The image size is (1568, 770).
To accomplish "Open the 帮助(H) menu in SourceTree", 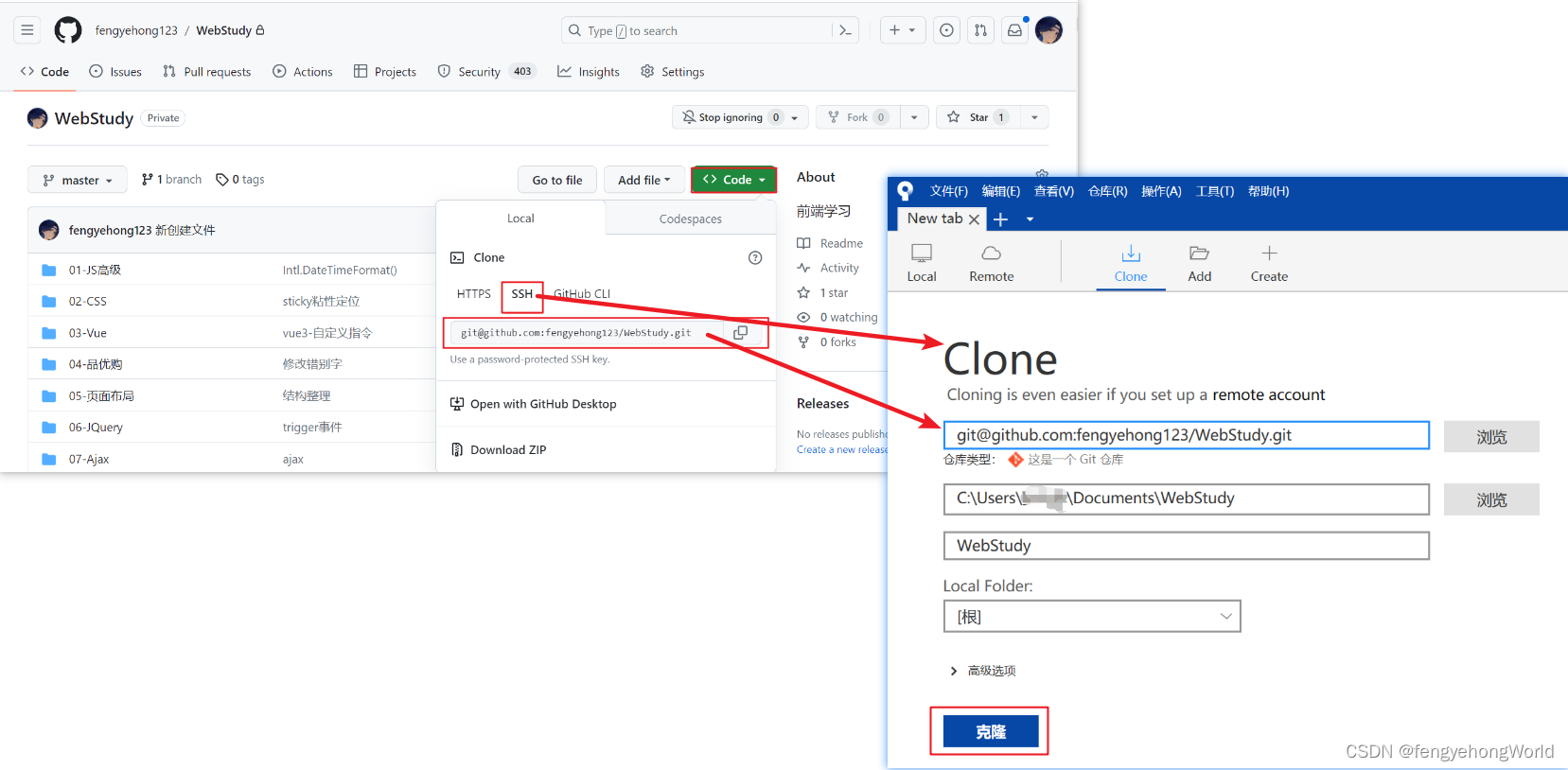I will [1268, 191].
